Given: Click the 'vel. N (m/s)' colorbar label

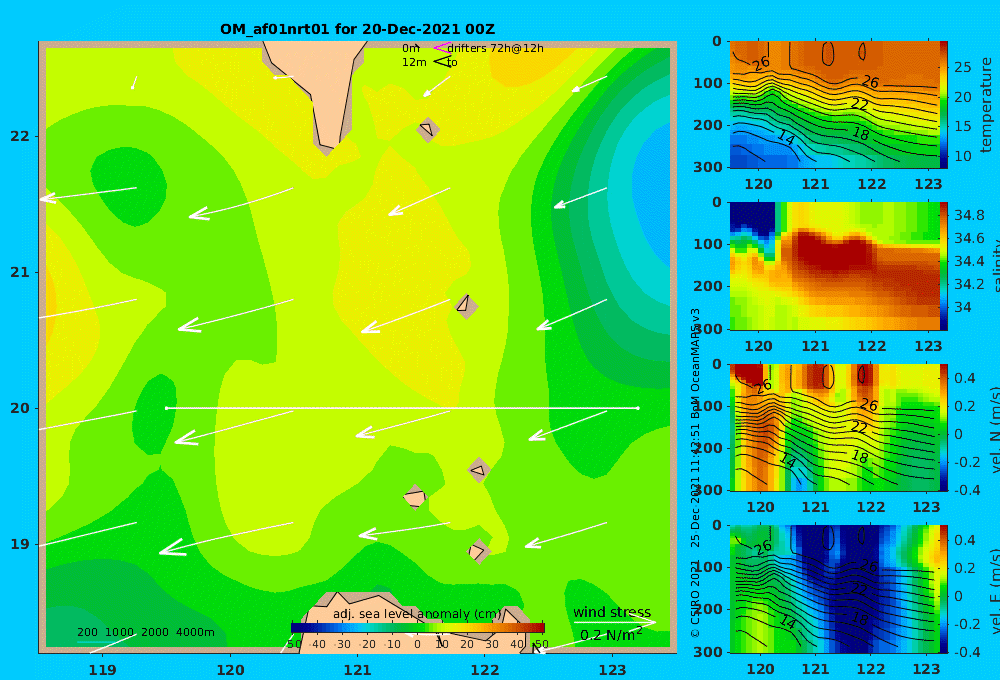Looking at the screenshot, I should click(994, 429).
